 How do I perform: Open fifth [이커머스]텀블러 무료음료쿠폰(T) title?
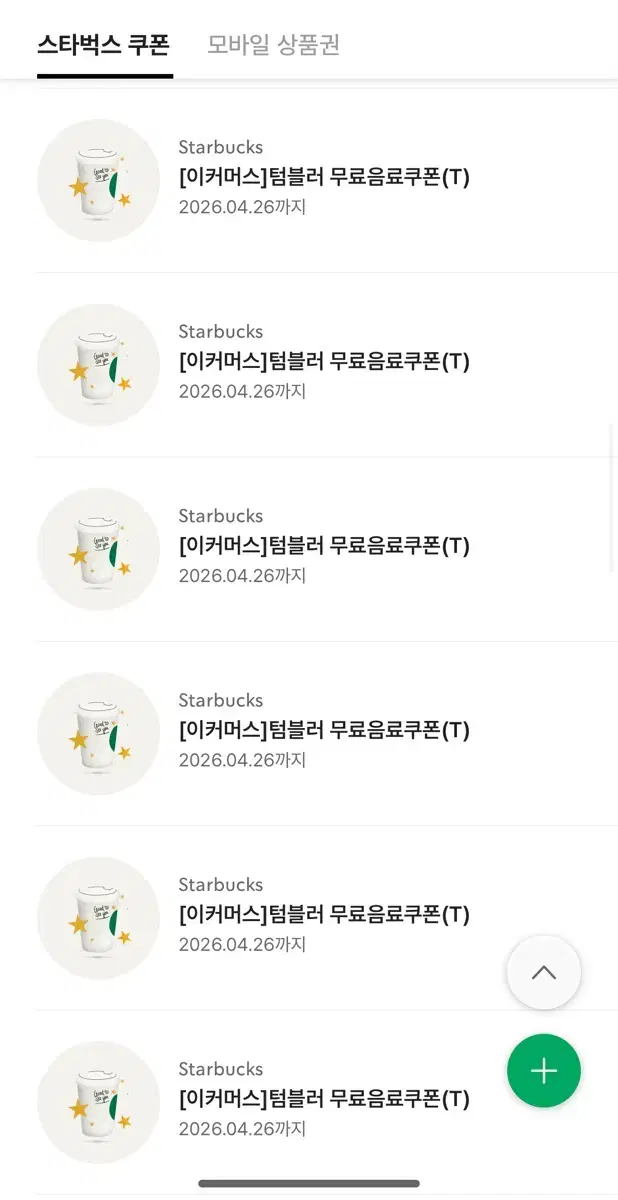(x=324, y=914)
